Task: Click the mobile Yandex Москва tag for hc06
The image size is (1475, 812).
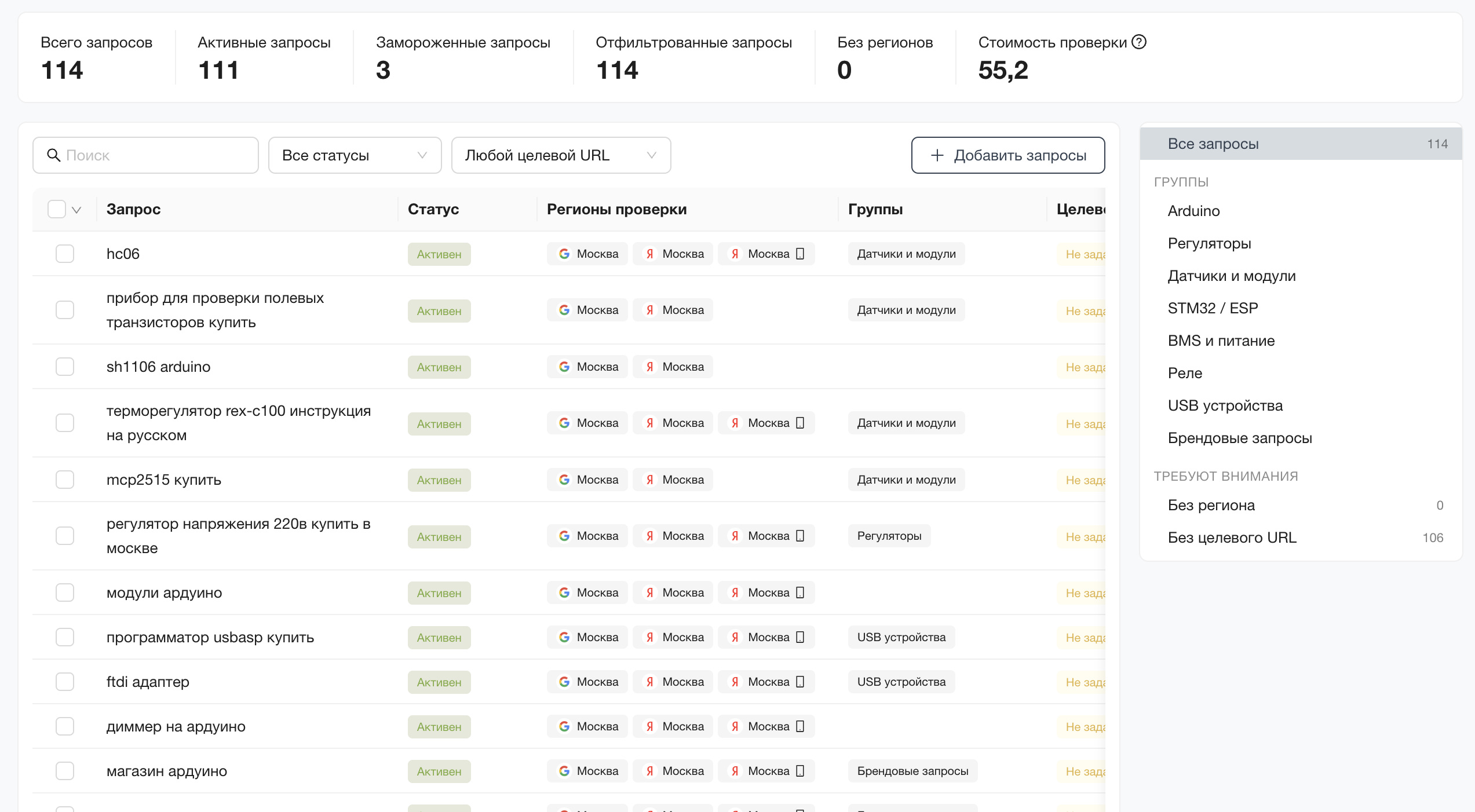Action: [766, 254]
